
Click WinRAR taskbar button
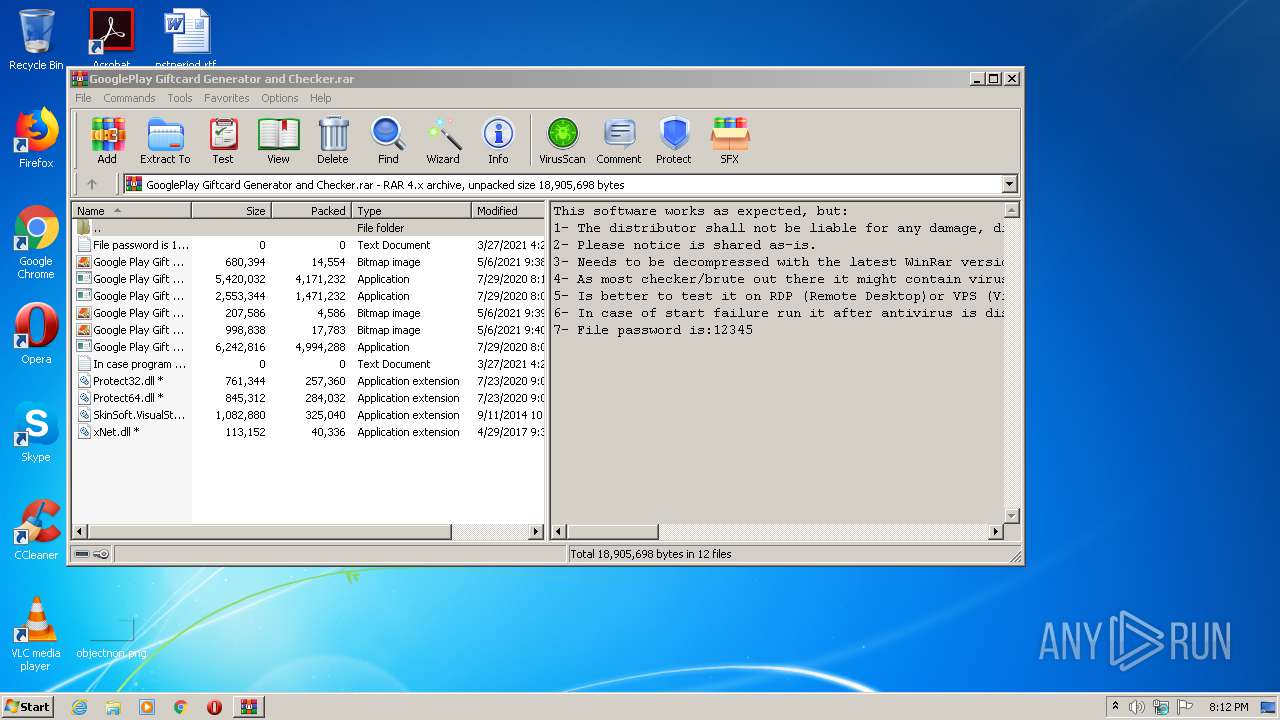pyautogui.click(x=248, y=707)
